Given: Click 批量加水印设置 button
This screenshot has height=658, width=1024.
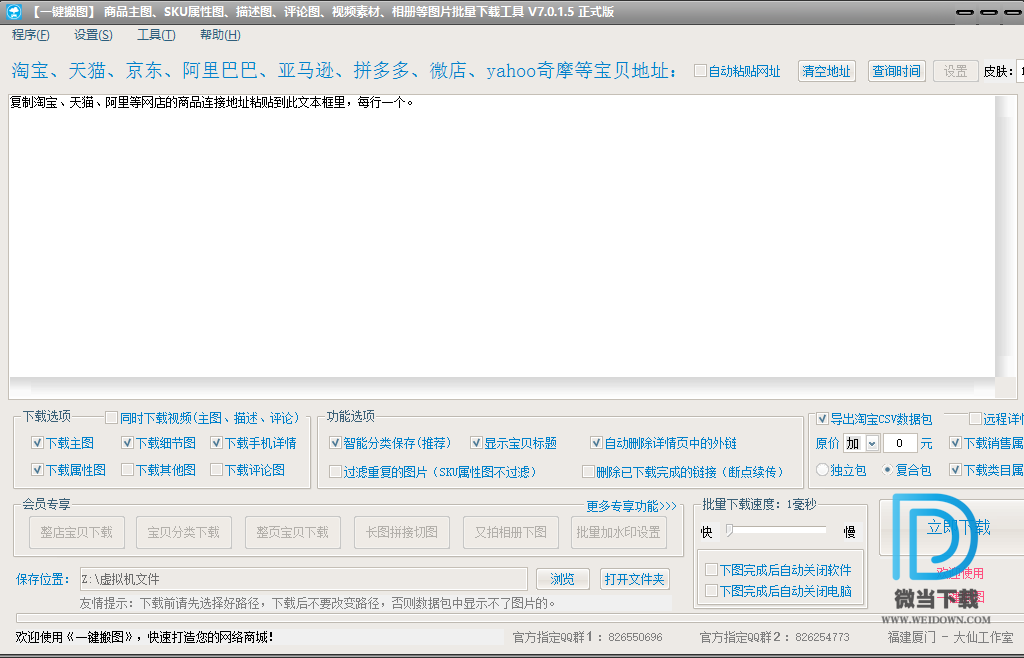Looking at the screenshot, I should tap(618, 533).
